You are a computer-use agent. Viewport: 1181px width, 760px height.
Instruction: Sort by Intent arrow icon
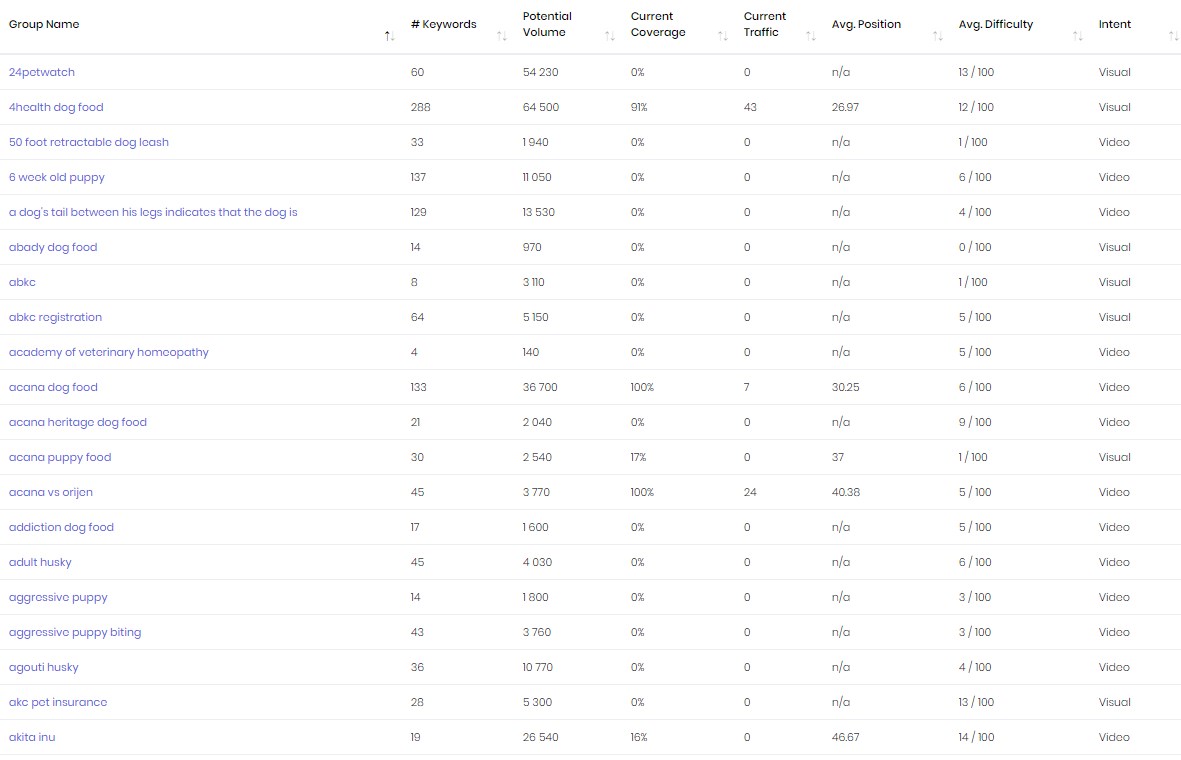pos(1173,35)
